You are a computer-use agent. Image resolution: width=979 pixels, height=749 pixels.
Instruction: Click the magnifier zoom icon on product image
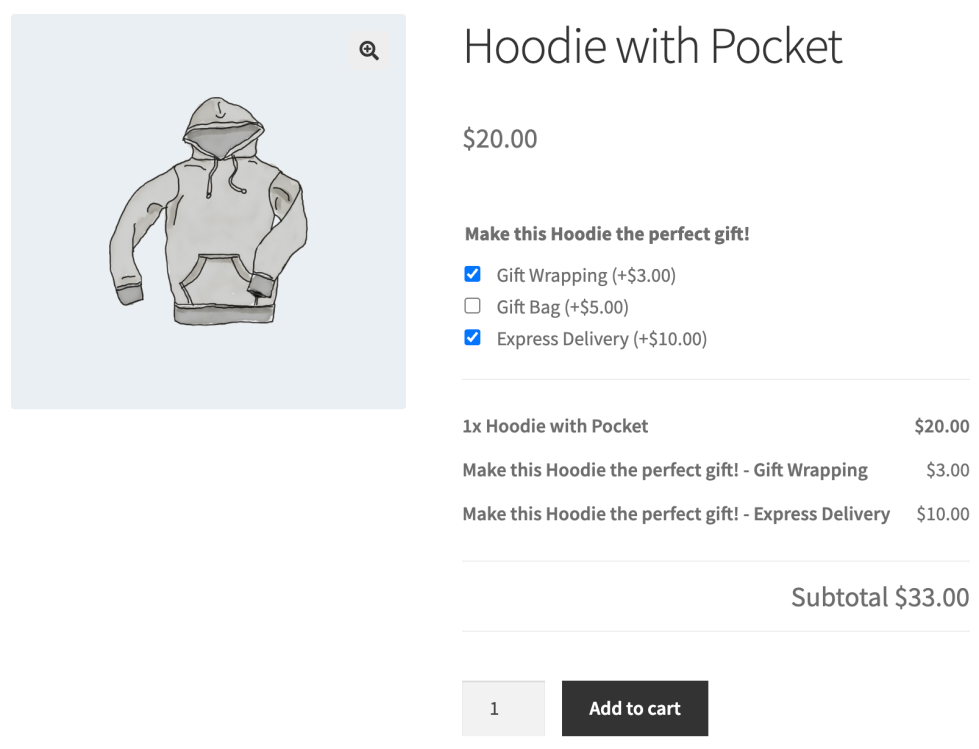click(368, 50)
